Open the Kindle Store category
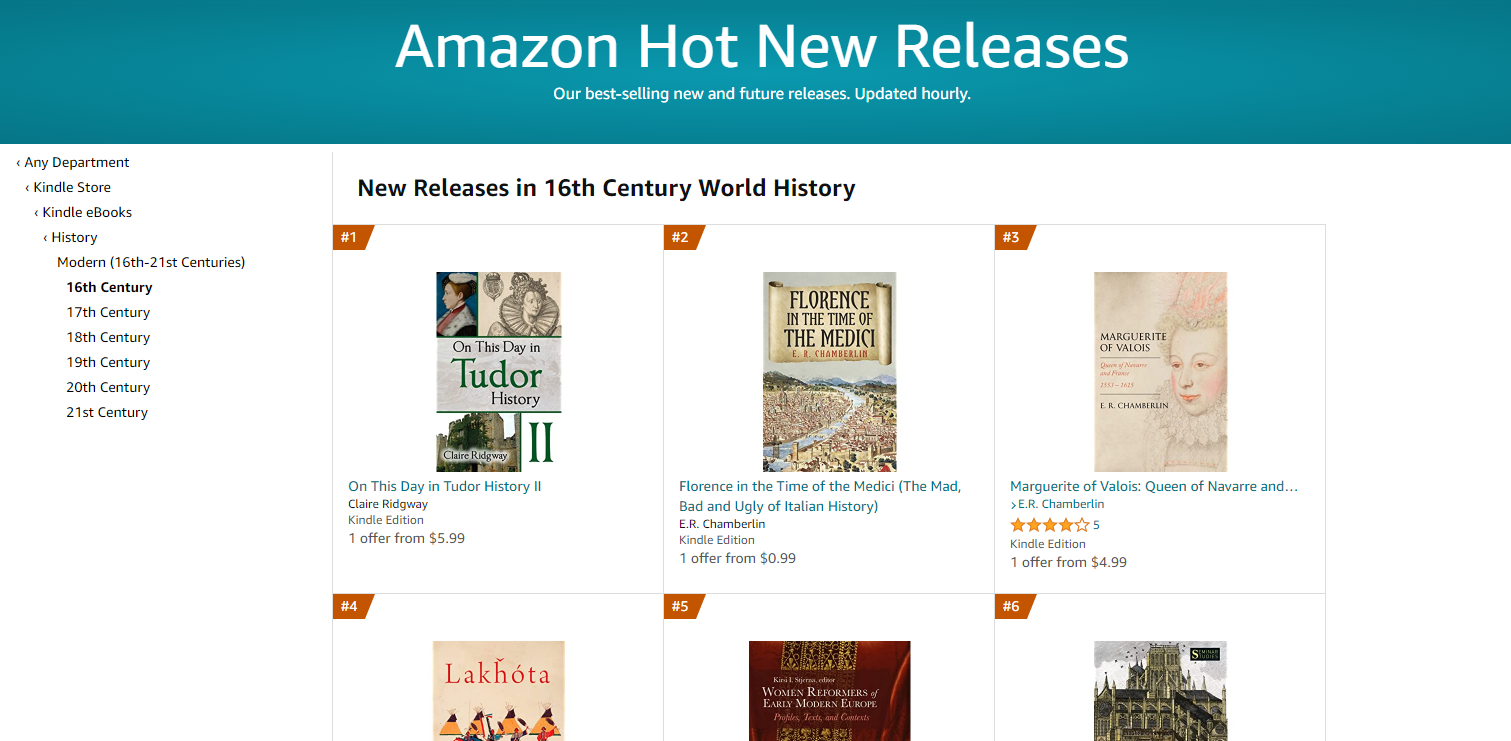Image resolution: width=1511 pixels, height=741 pixels. pos(71,186)
